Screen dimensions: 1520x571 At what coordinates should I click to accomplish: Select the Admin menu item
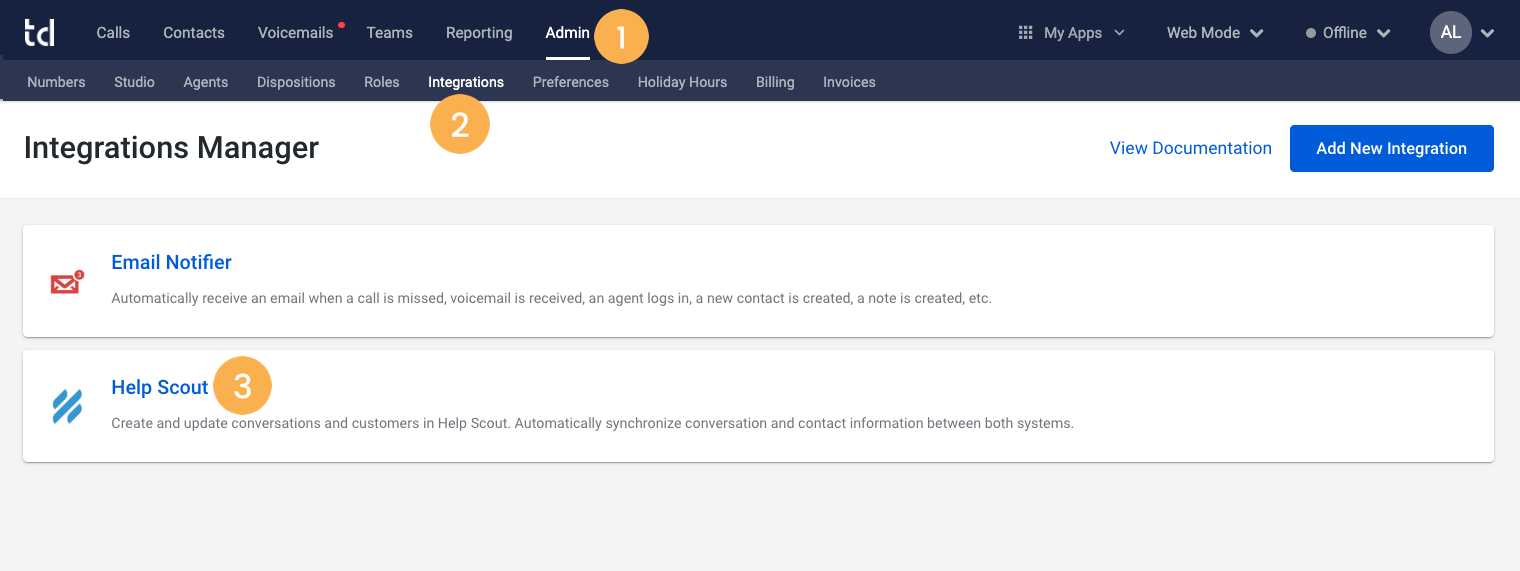pyautogui.click(x=567, y=33)
